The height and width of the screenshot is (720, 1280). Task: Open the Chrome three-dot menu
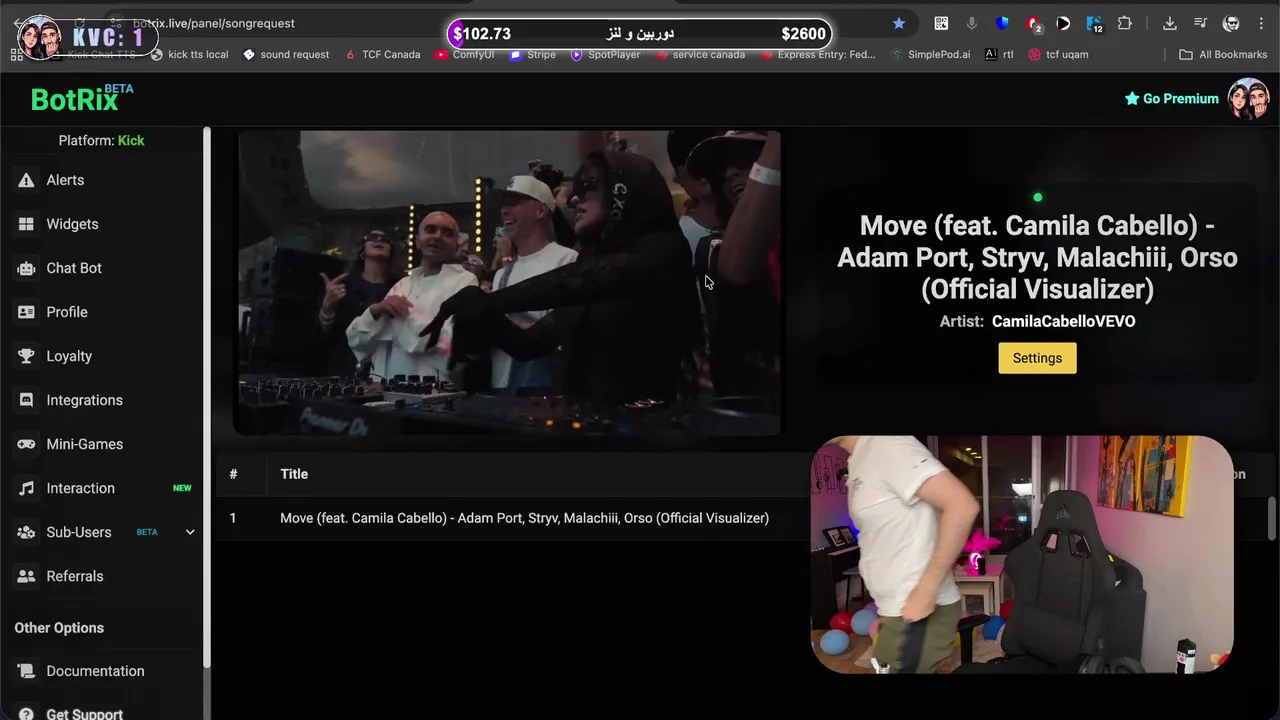pyautogui.click(x=1261, y=23)
